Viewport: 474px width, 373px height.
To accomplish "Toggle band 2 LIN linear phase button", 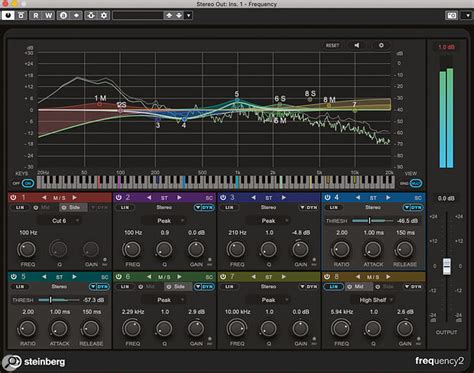I will tap(125, 208).
